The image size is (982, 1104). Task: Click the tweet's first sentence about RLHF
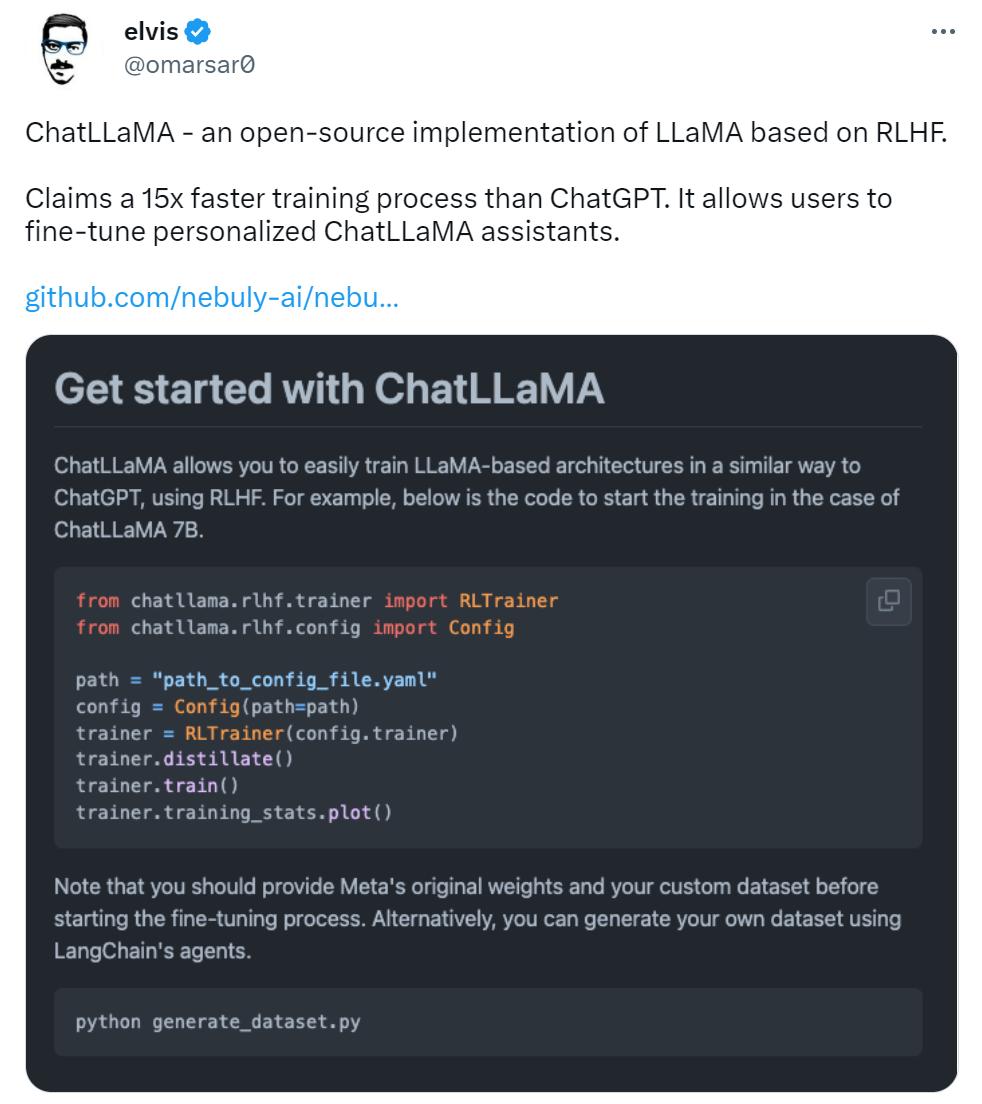pyautogui.click(x=484, y=133)
